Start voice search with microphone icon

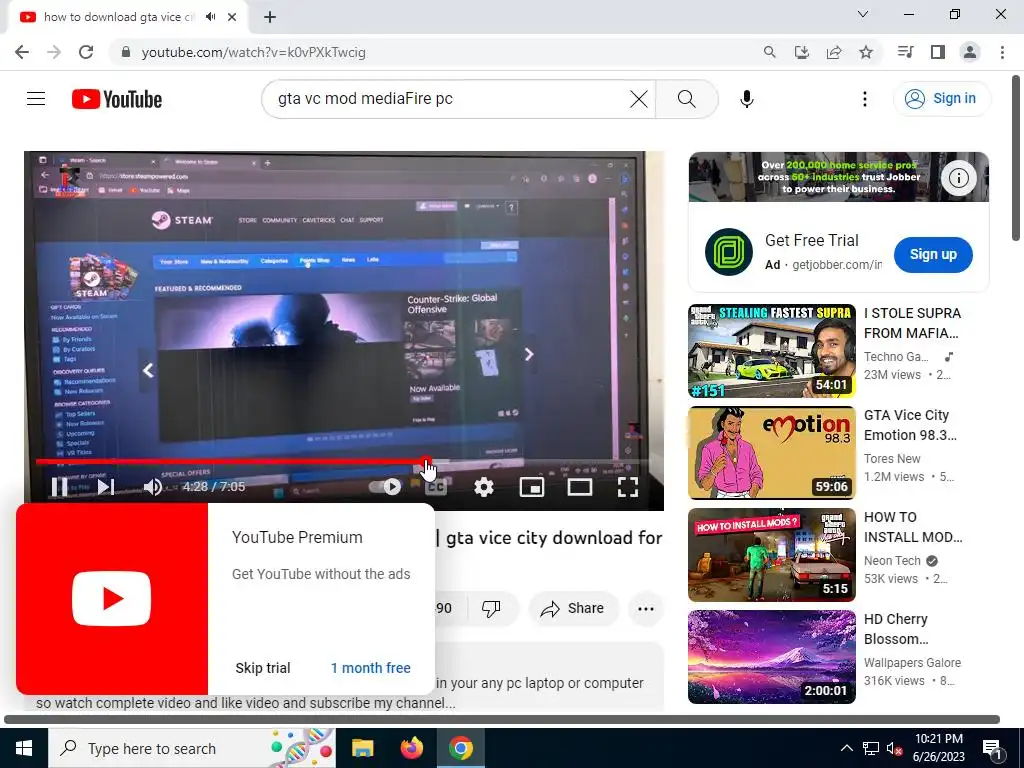tap(746, 99)
